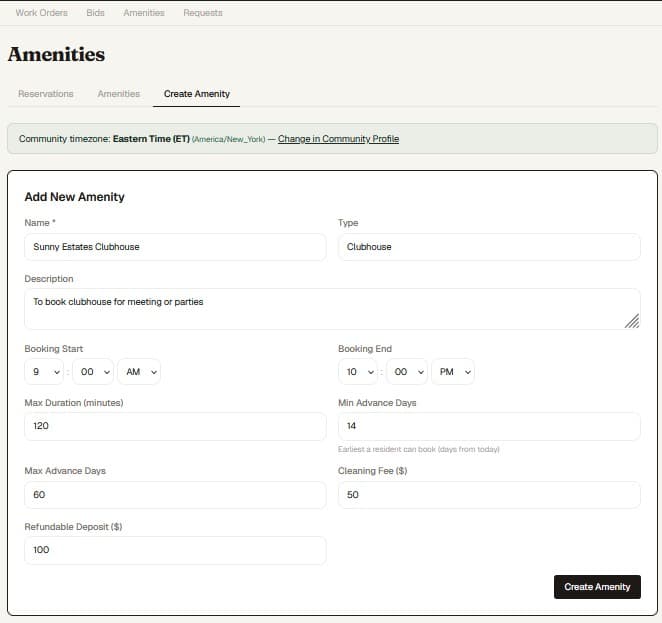Image resolution: width=662 pixels, height=623 pixels.
Task: Click the Max Duration (minutes) label
Action: (x=74, y=403)
